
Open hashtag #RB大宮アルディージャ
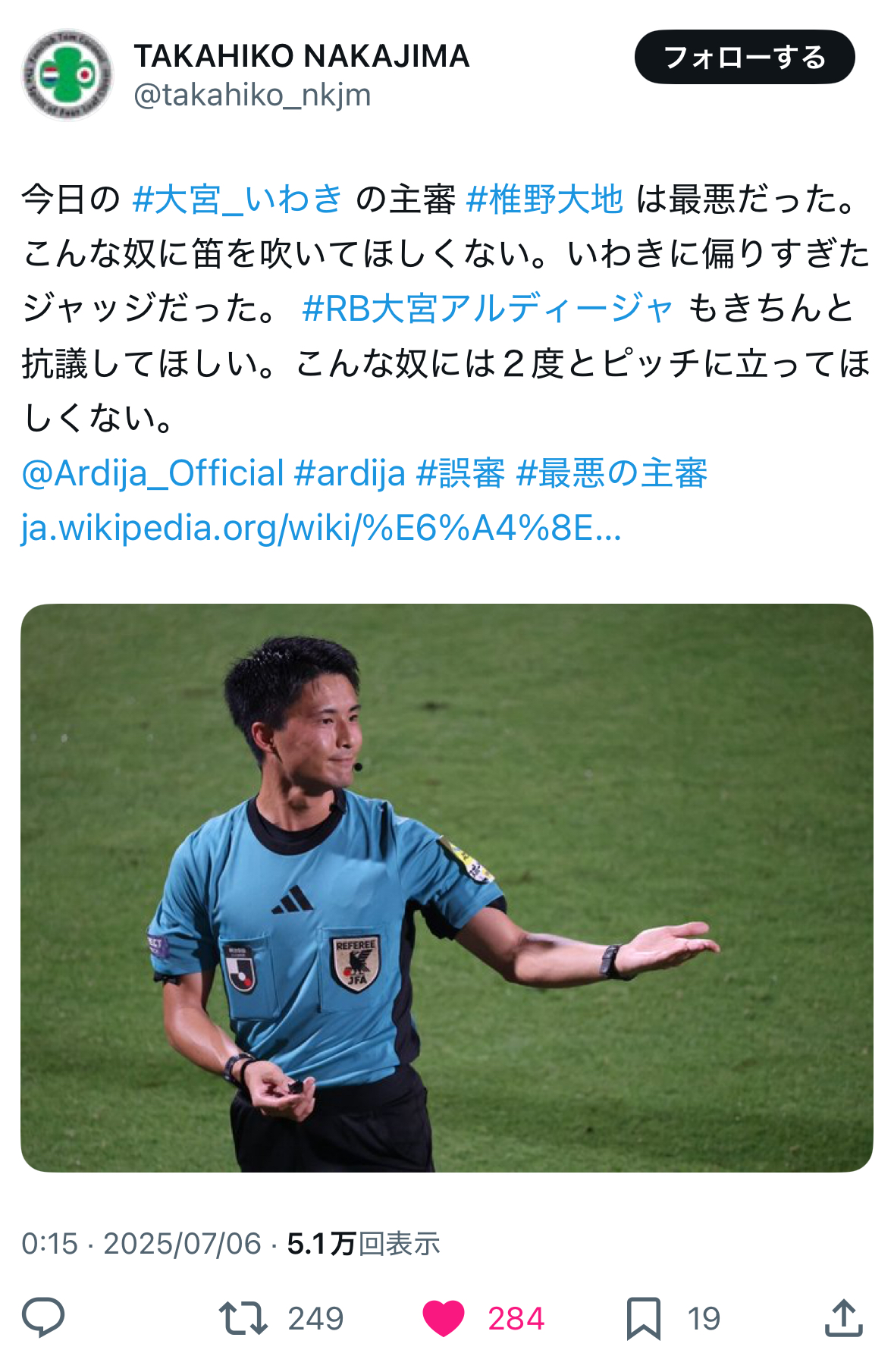(488, 308)
